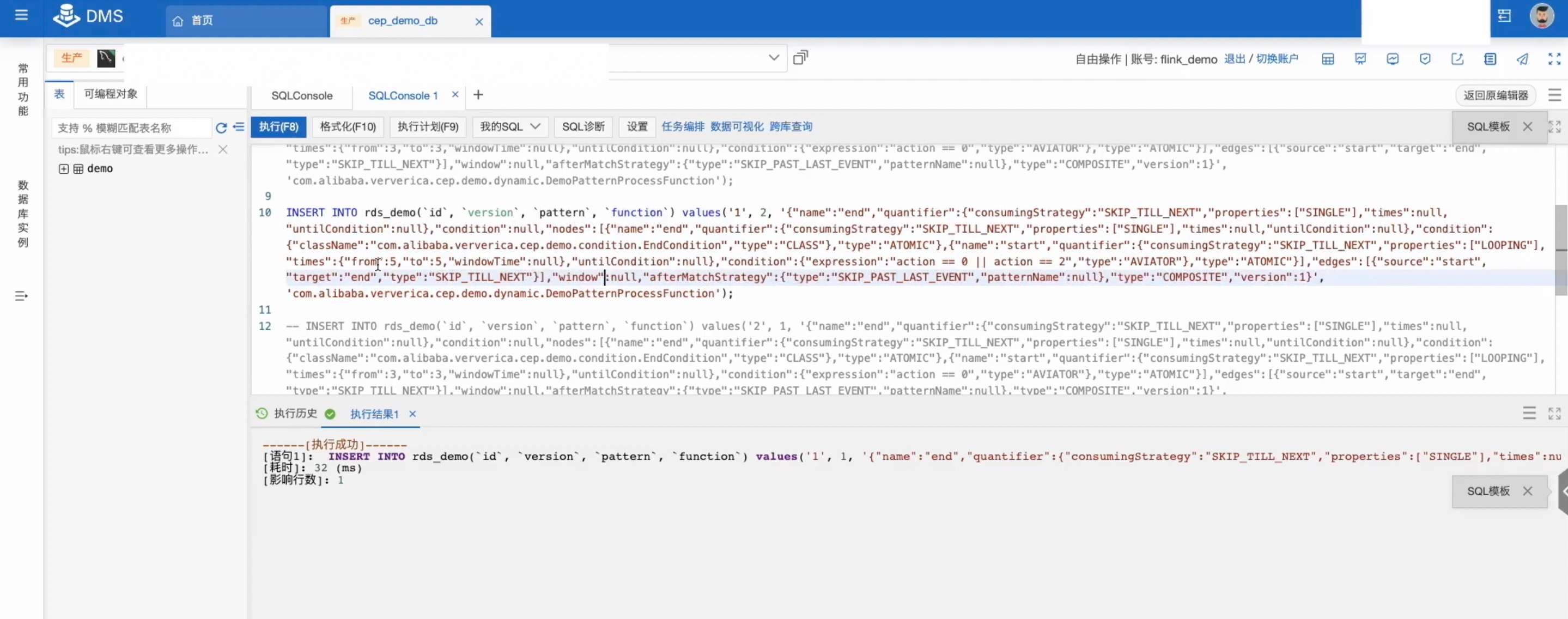The height and width of the screenshot is (619, 1568).
Task: Click the refresh table list icon
Action: point(221,127)
